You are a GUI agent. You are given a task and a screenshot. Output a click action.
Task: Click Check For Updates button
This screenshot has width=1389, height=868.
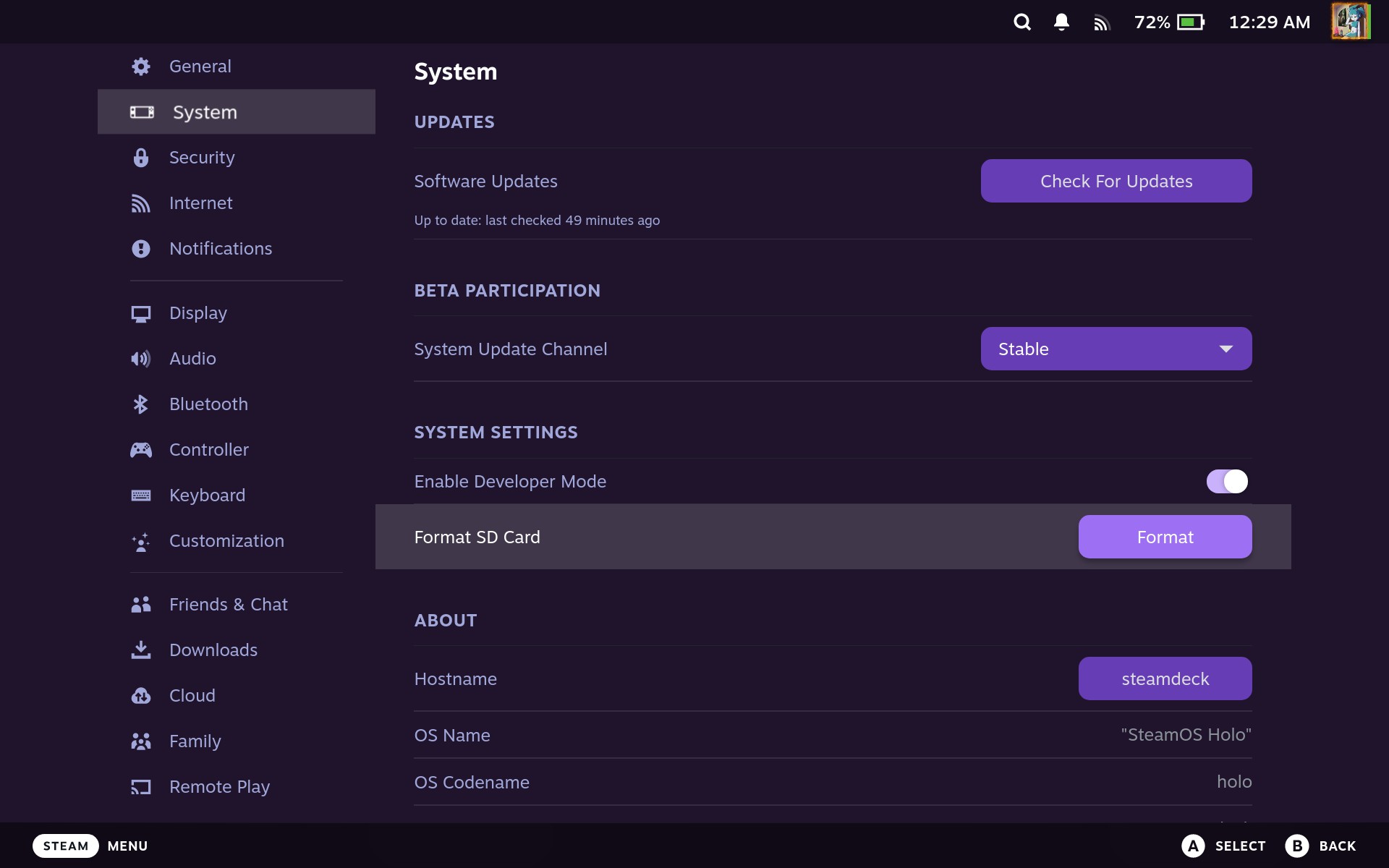(1116, 181)
